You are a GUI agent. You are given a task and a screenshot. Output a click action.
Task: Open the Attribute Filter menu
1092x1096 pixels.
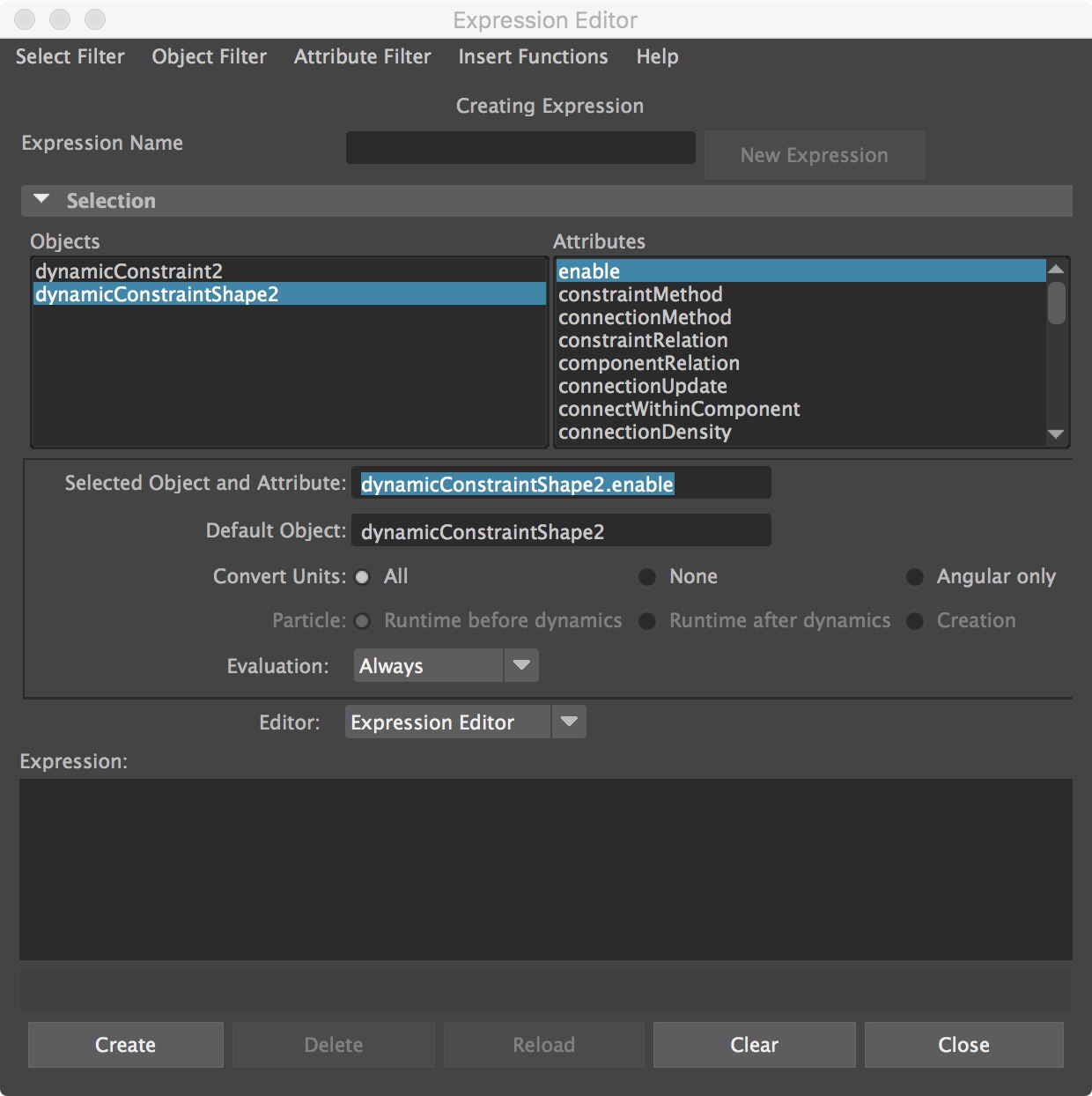point(362,56)
